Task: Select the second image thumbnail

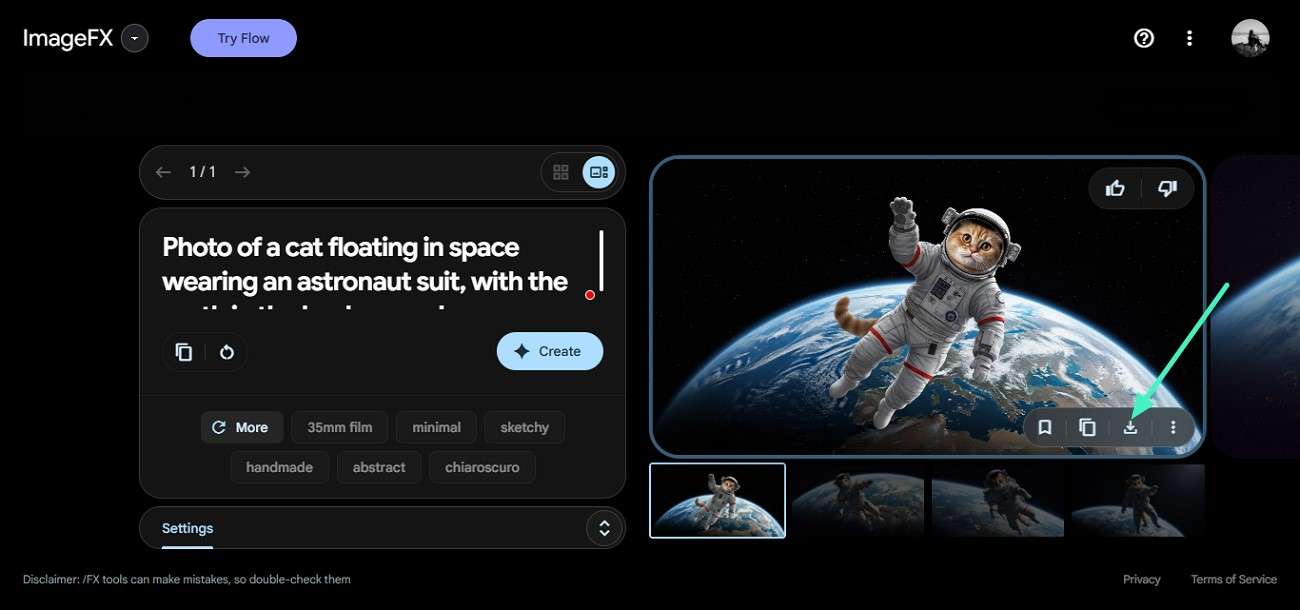Action: point(857,500)
